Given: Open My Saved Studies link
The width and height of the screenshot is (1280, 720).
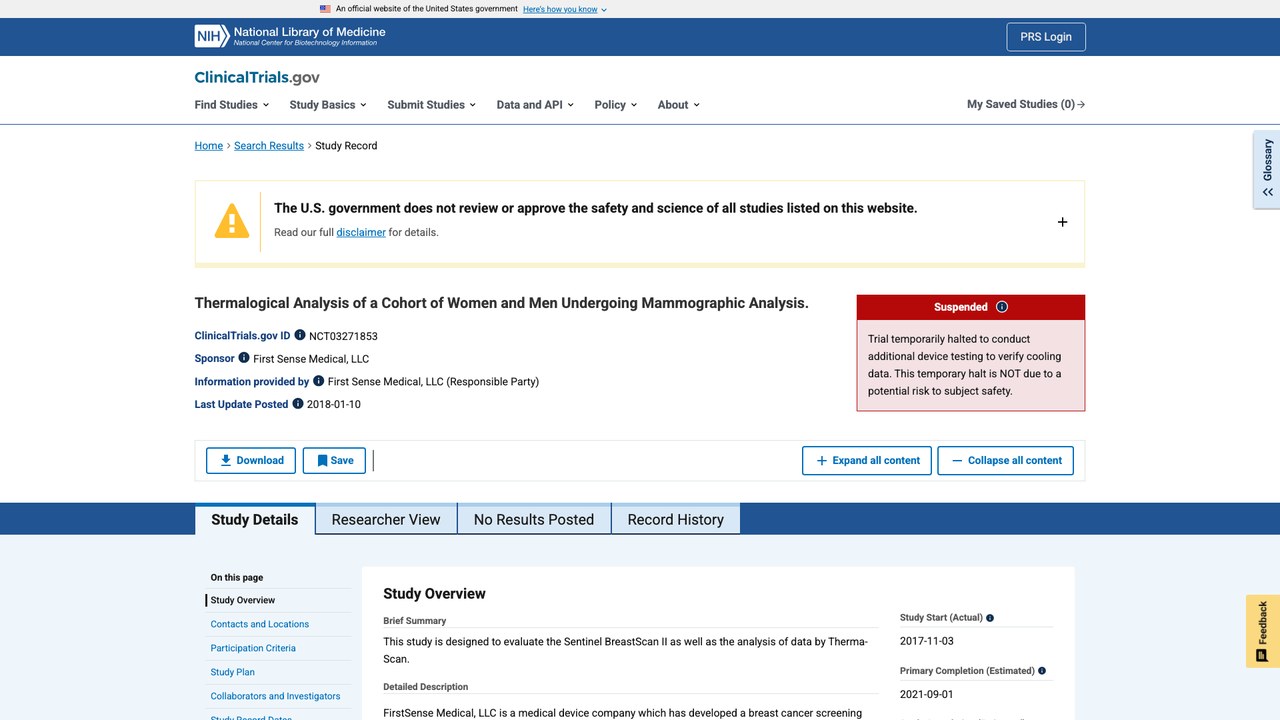Looking at the screenshot, I should (x=1026, y=104).
